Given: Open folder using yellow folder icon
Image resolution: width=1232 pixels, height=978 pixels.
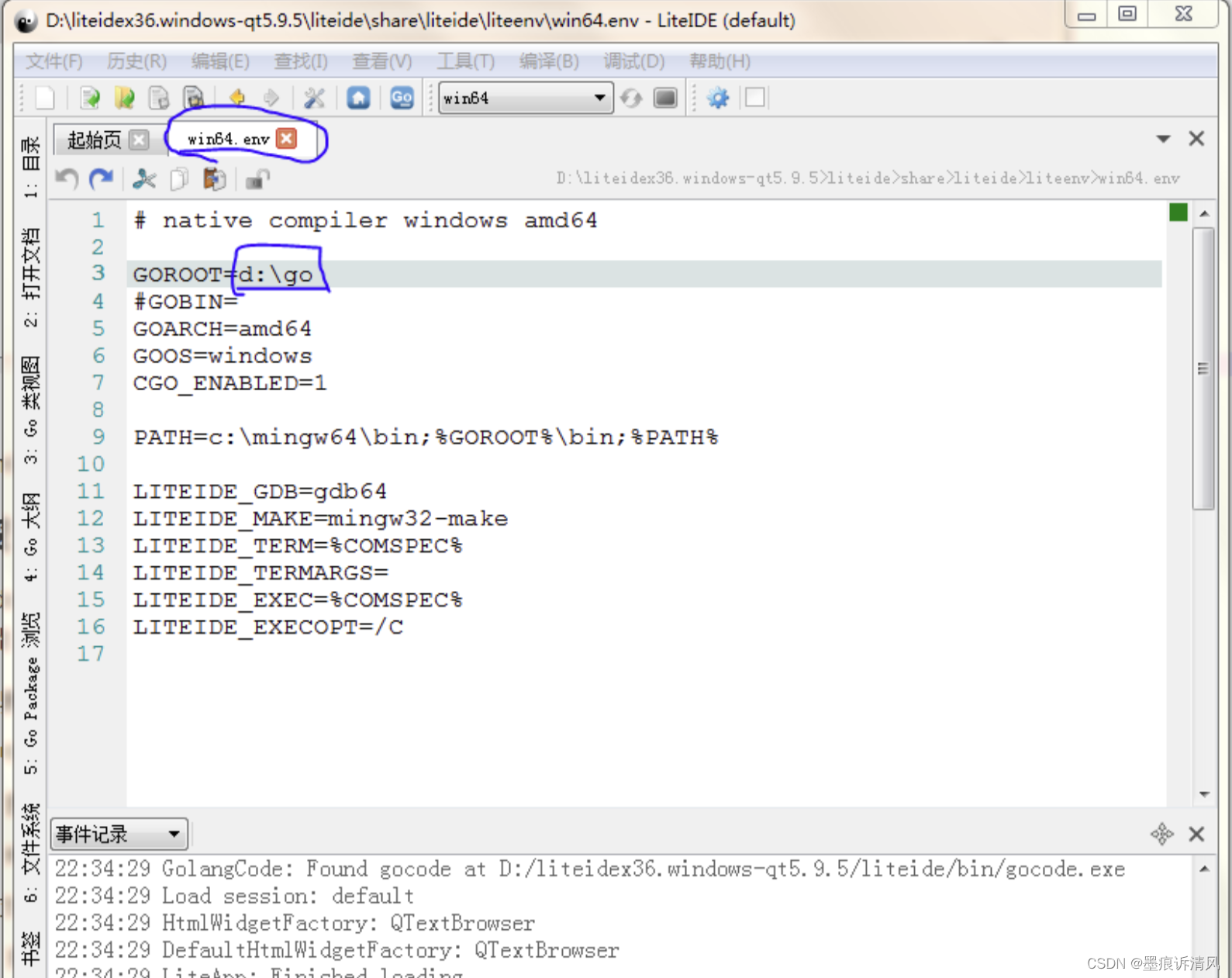Looking at the screenshot, I should tap(125, 98).
